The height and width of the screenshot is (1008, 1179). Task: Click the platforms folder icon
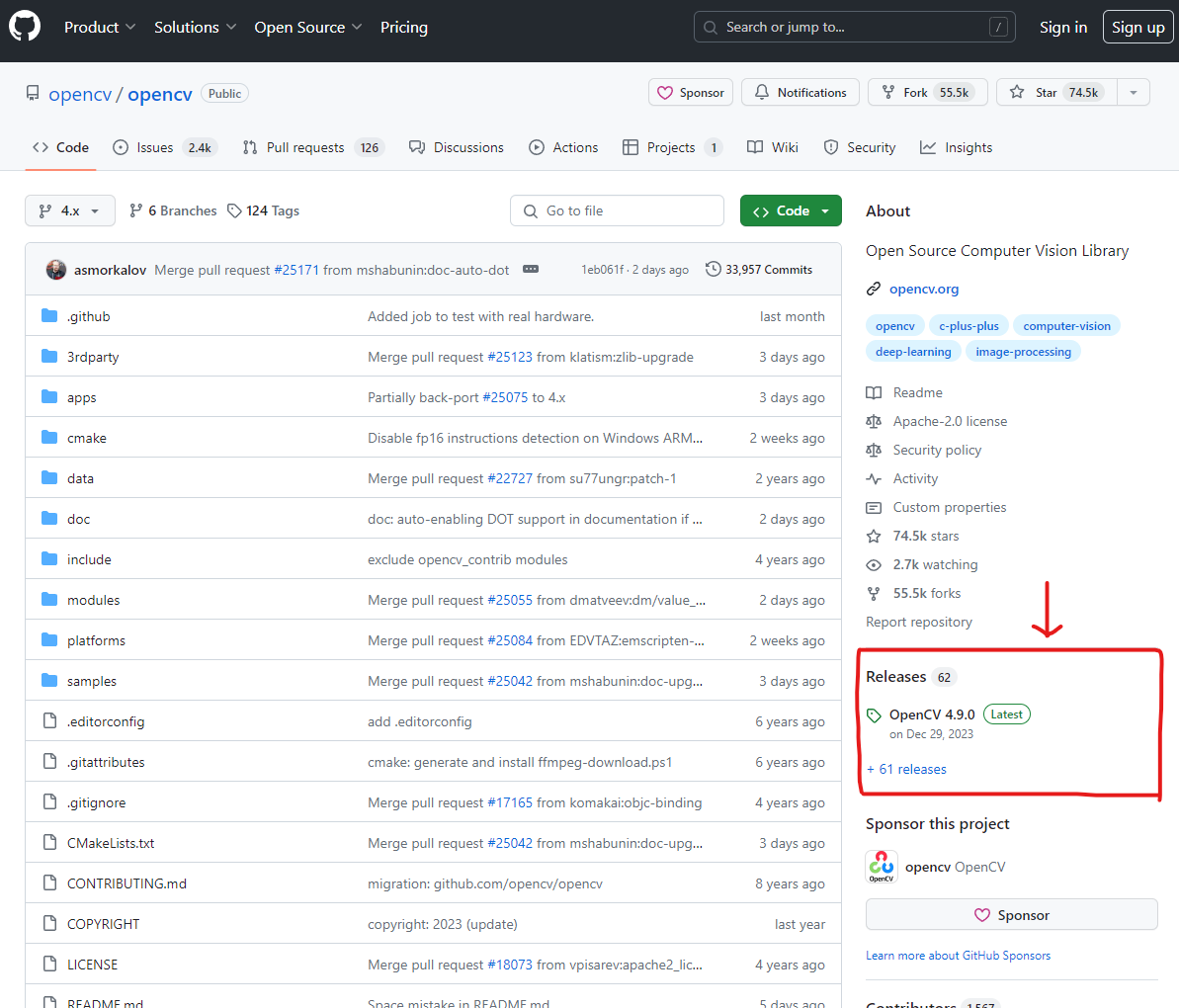(49, 639)
